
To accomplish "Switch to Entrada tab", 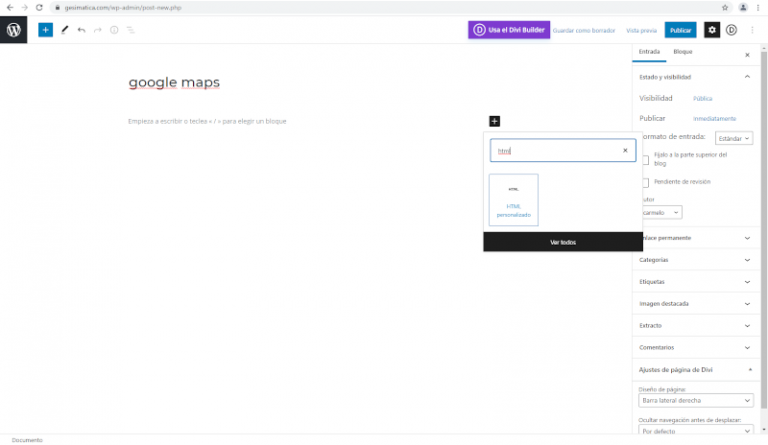I will click(649, 52).
